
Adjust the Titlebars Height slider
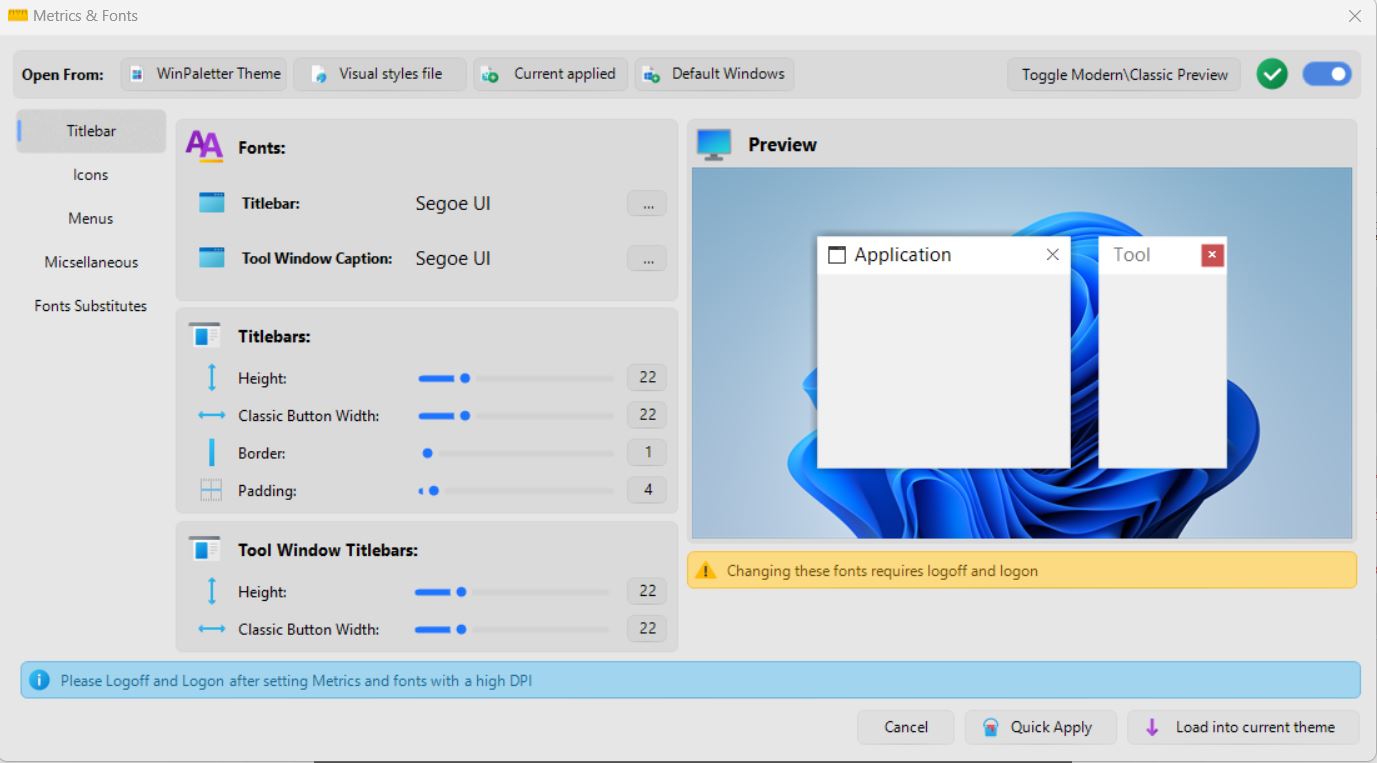click(x=516, y=378)
